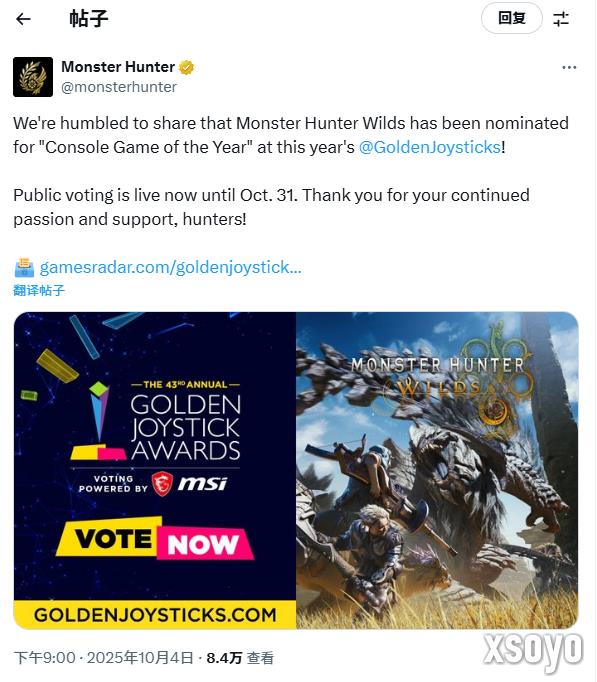Click the post timestamp 下午9:00

click(x=45, y=658)
